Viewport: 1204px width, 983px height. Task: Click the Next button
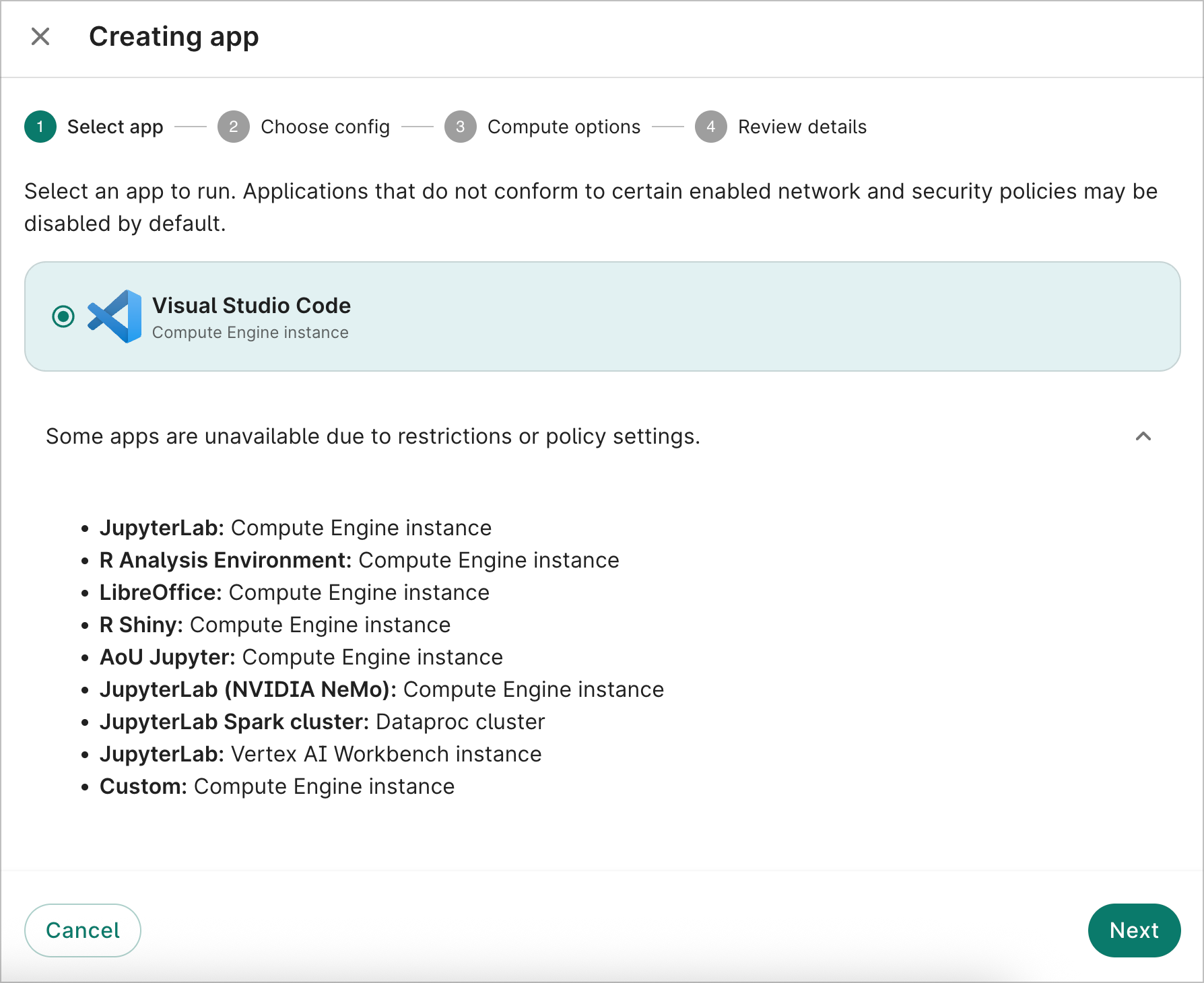(1134, 930)
